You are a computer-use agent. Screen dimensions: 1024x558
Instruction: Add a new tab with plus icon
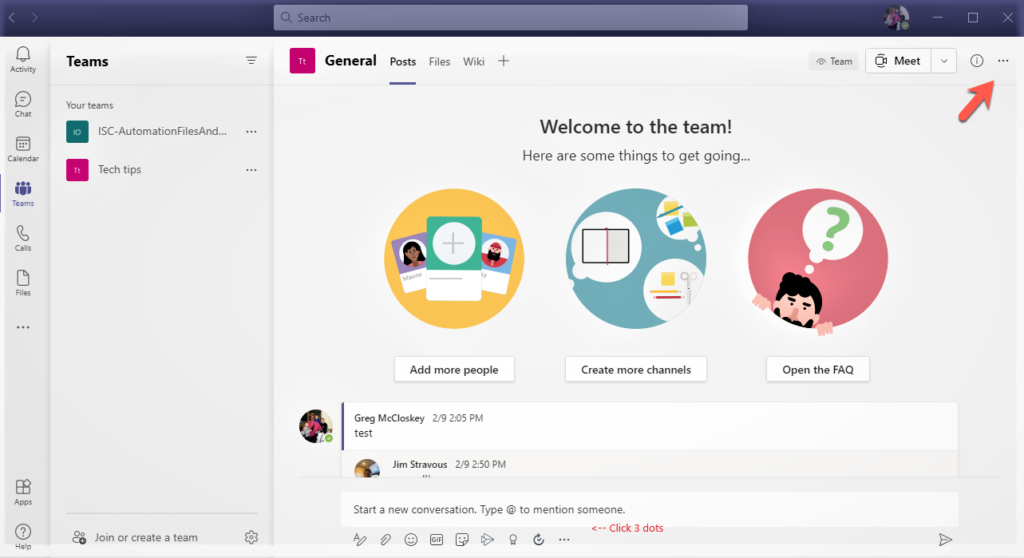(504, 61)
